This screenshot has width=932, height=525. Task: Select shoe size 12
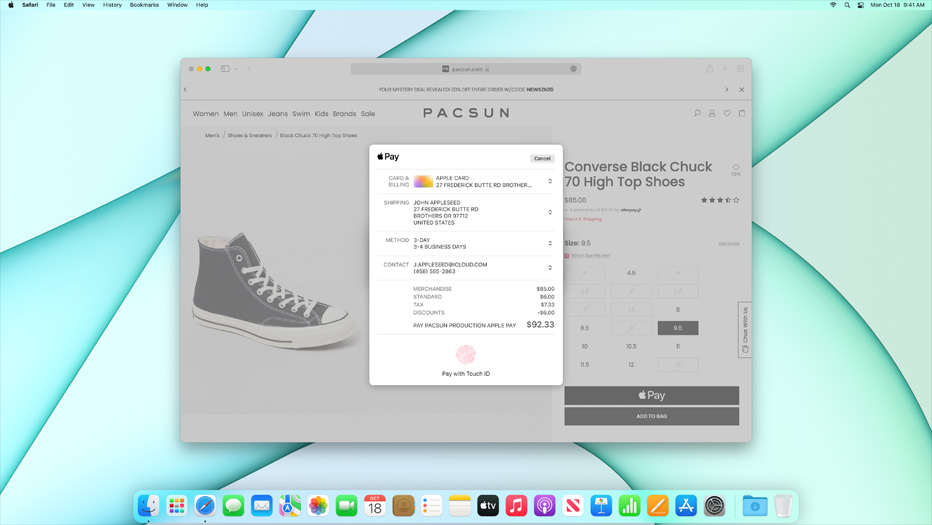(x=631, y=364)
